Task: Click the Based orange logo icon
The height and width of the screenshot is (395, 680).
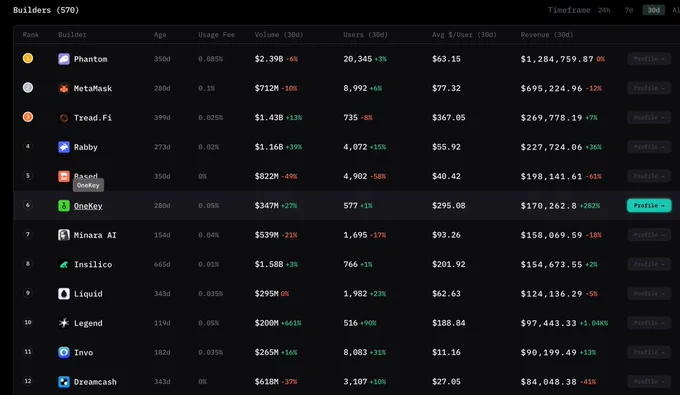Action: click(x=64, y=176)
